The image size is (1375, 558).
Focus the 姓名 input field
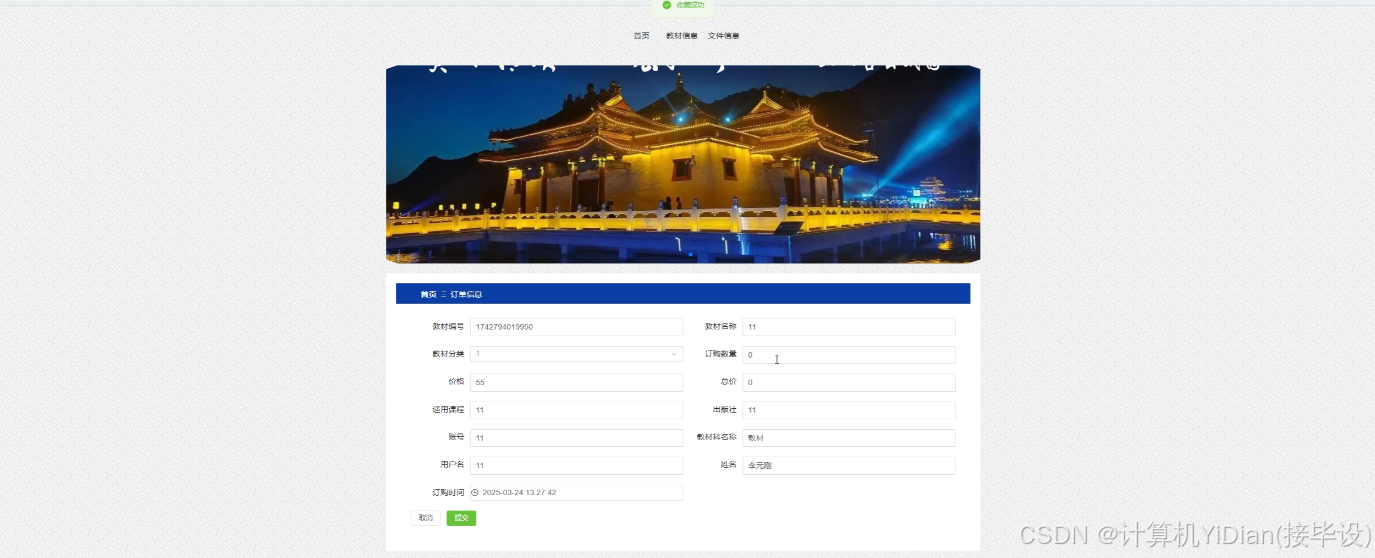pos(849,465)
